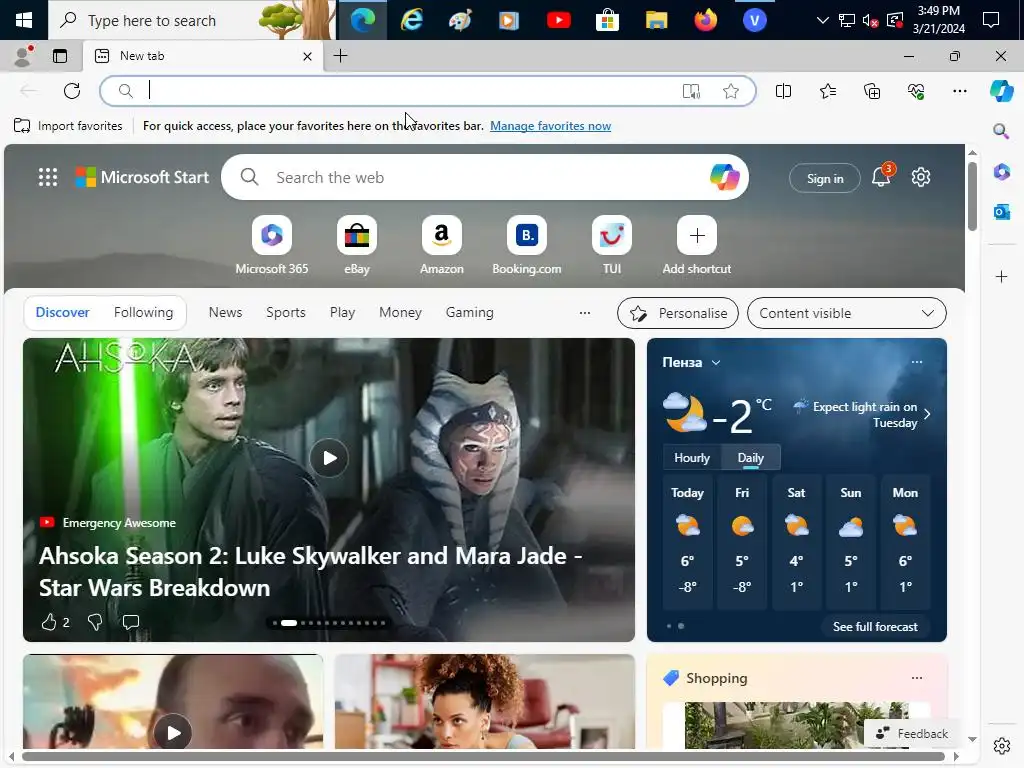This screenshot has width=1024, height=768.
Task: Open the See full forecast link
Action: point(875,627)
